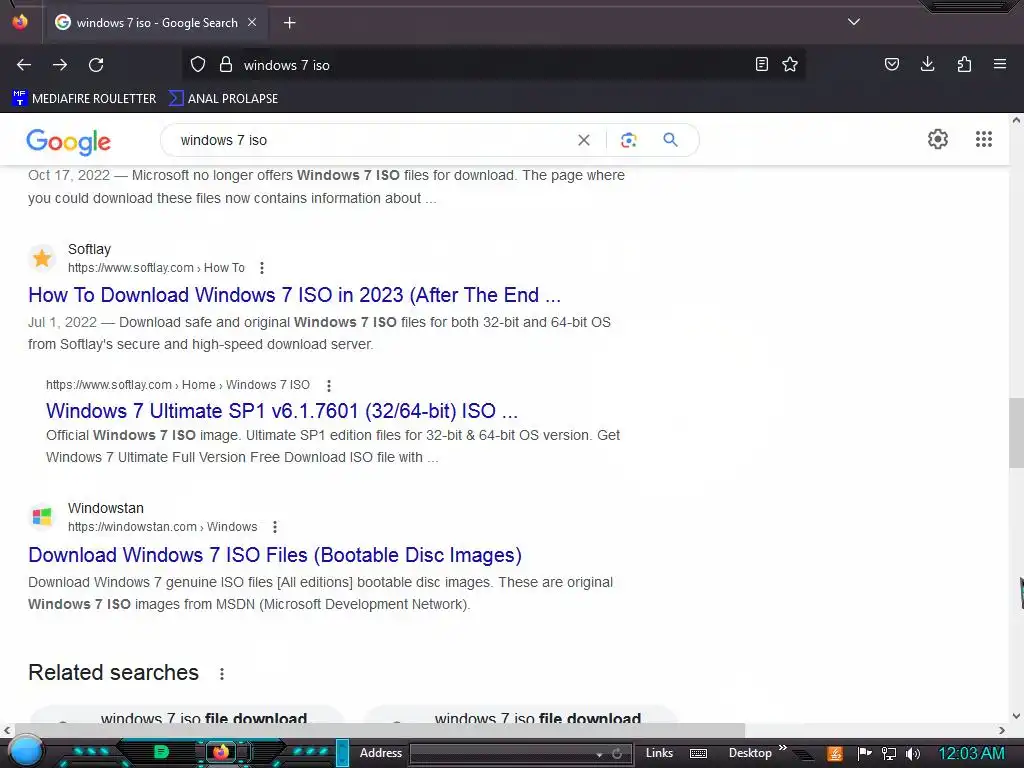Screen dimensions: 1024x768
Task: Close the windows 7 iso Google Search tab
Action: coord(252,22)
